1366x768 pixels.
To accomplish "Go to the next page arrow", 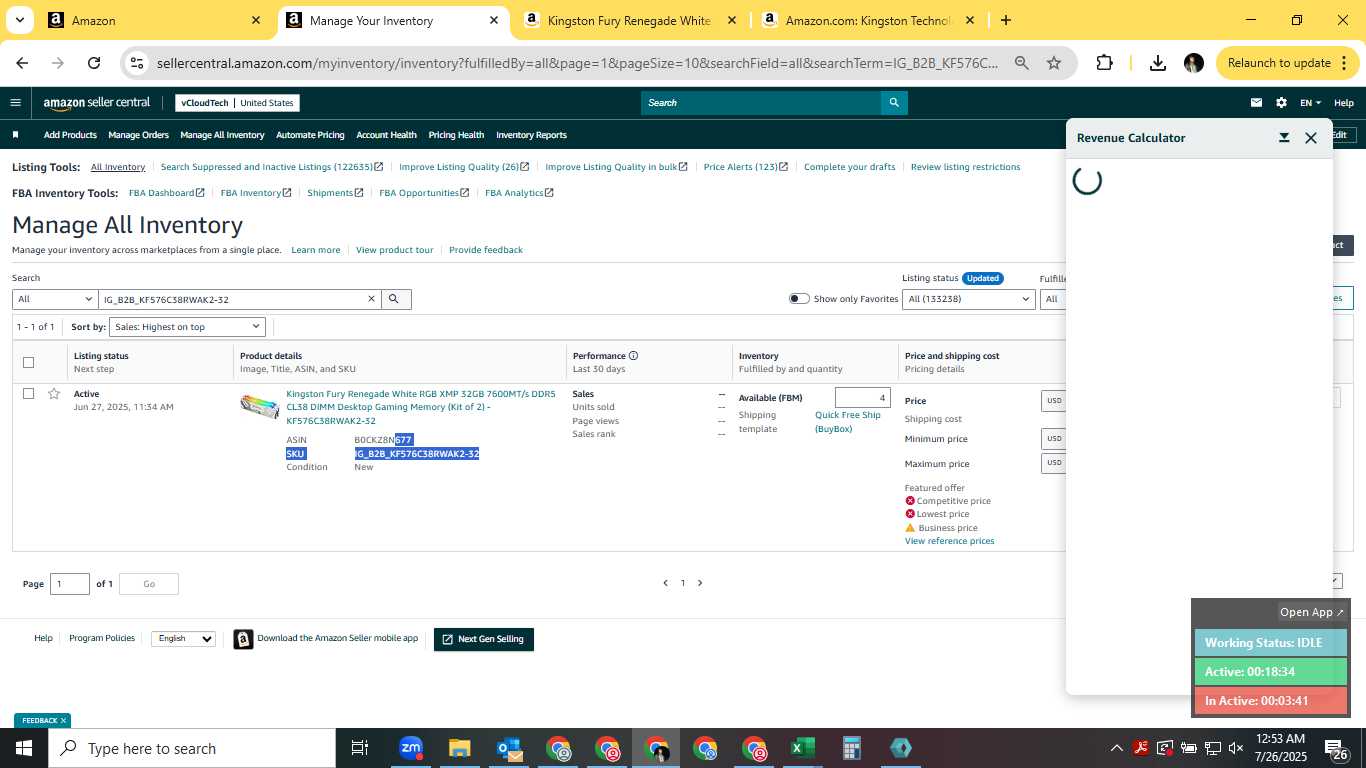I will [x=700, y=583].
